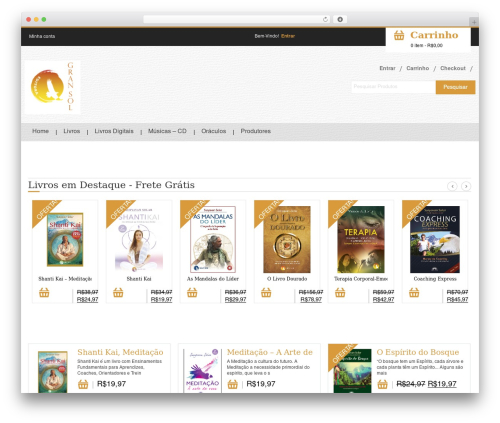Click the As Mandalas do Líder title
Screen dimensions: 500x423
point(213,279)
